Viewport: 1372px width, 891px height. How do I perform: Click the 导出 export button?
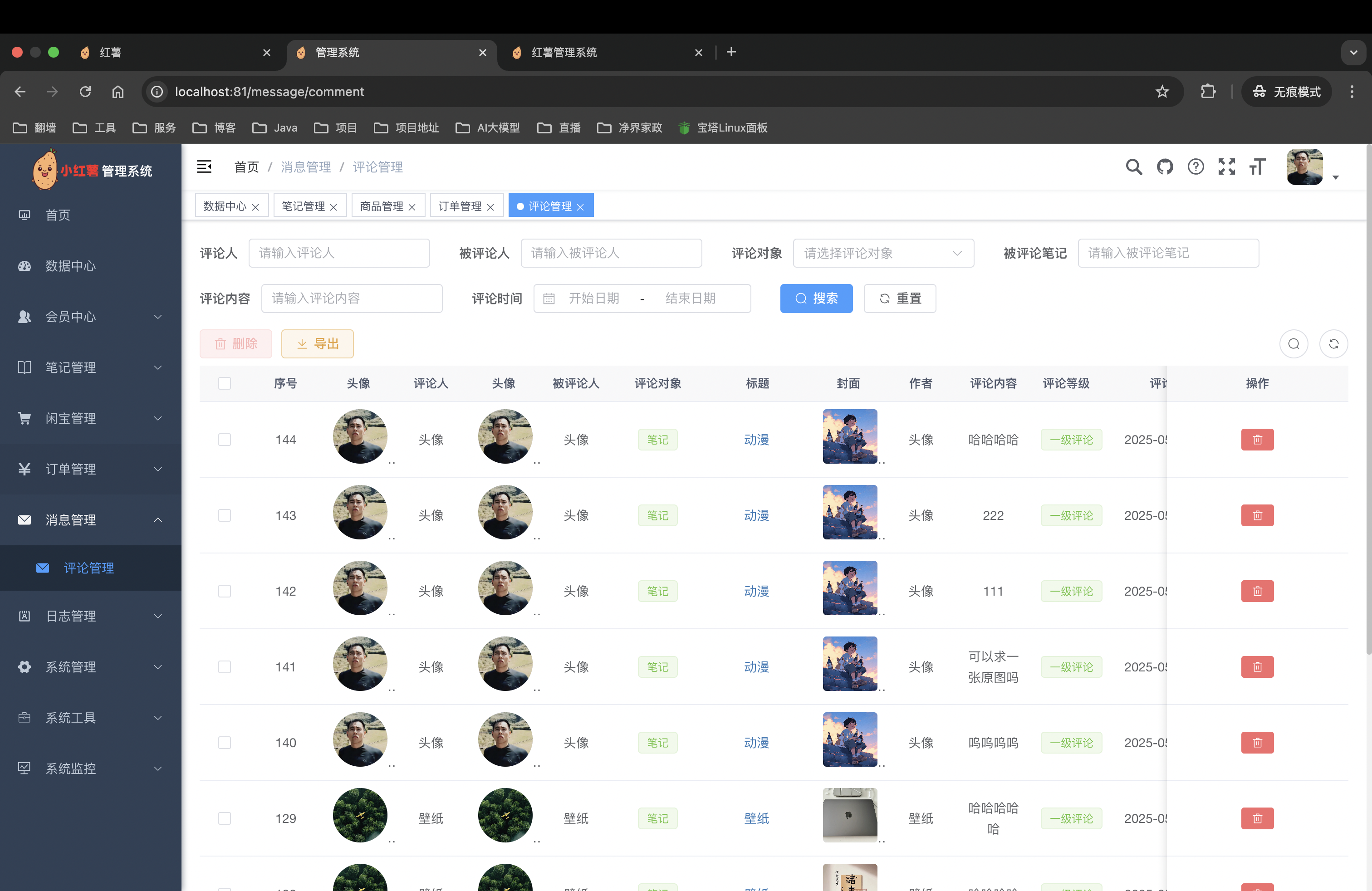pos(317,344)
